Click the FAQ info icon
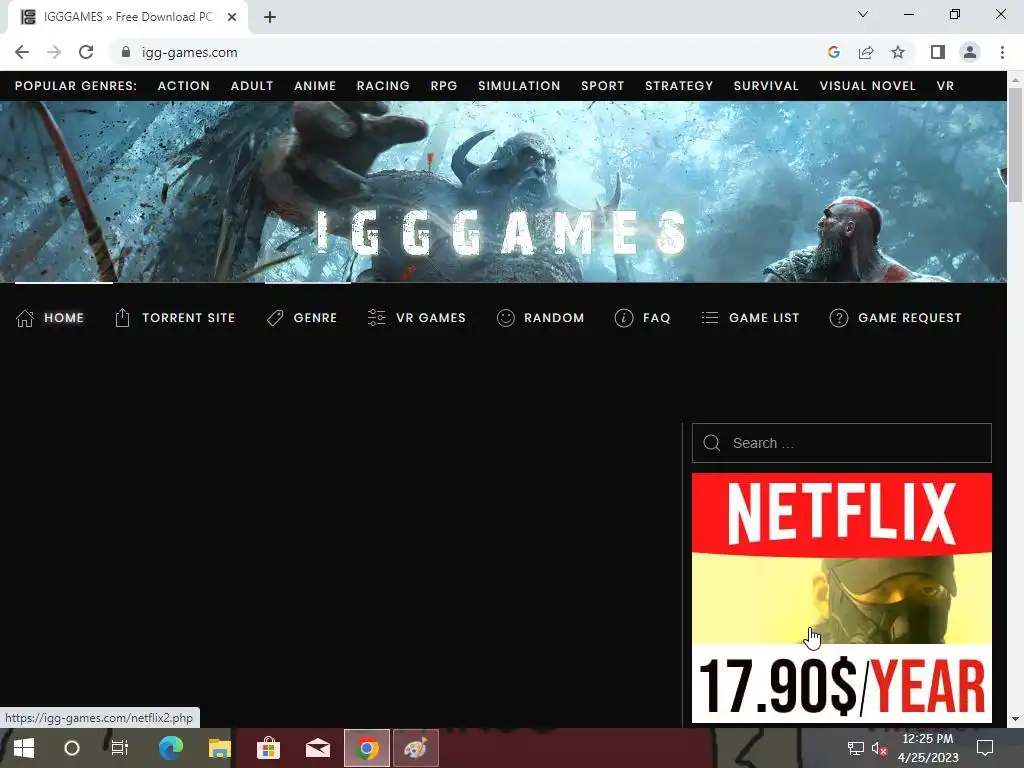Viewport: 1024px width, 768px height. (x=624, y=318)
